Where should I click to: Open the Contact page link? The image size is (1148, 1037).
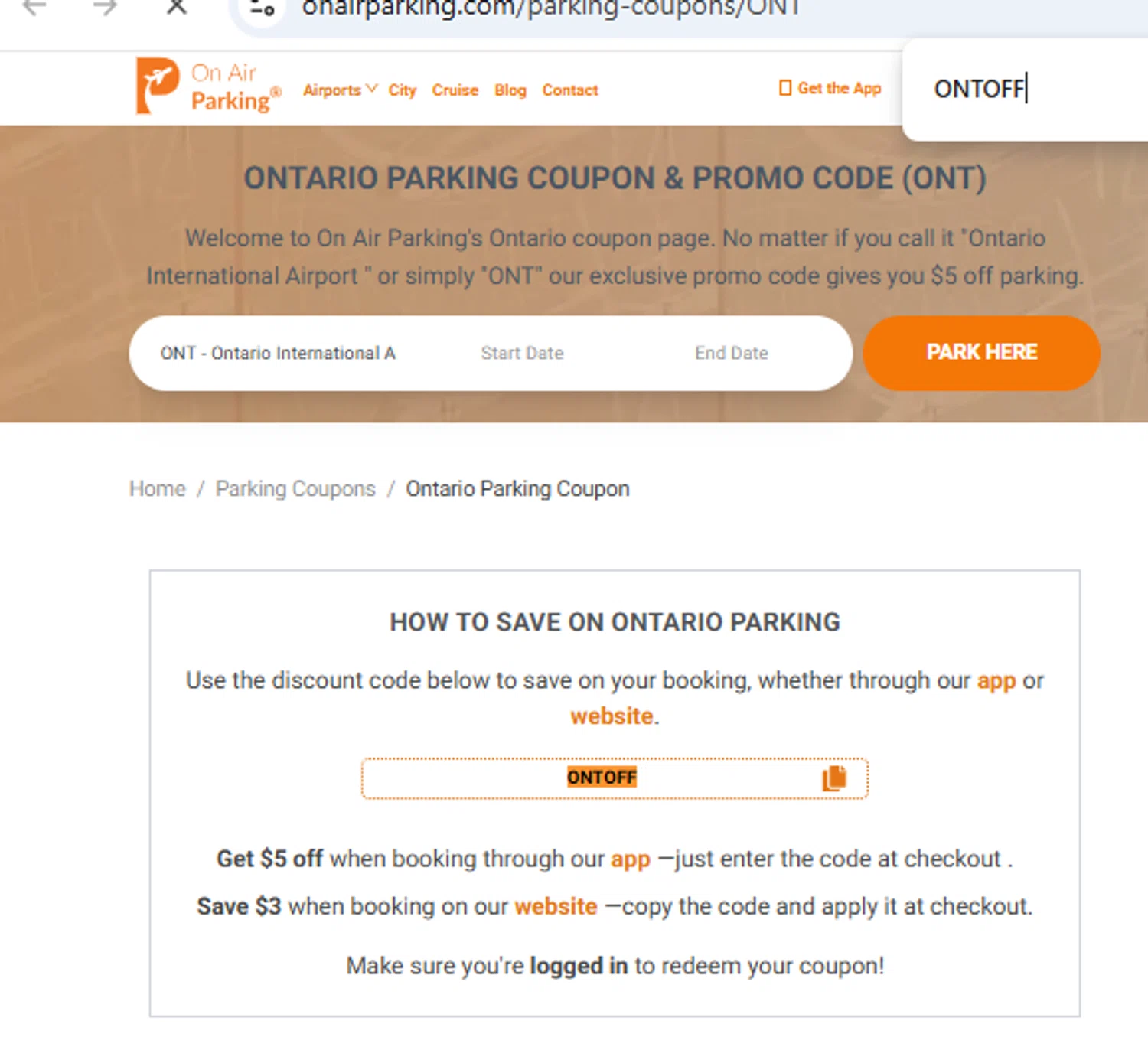(570, 90)
